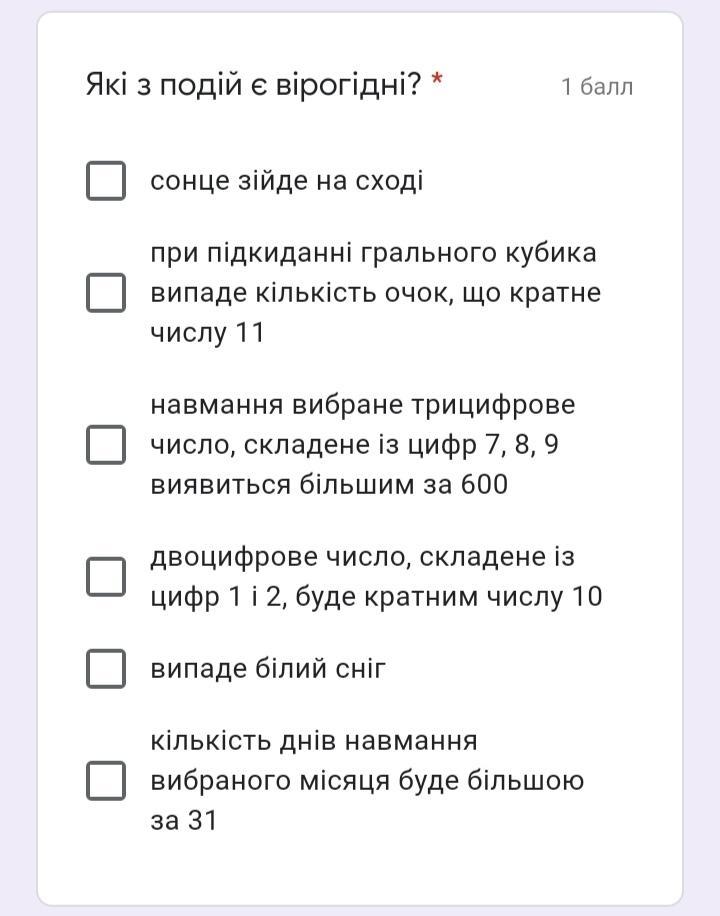The width and height of the screenshot is (720, 916).
Task: Click the line 'вибраного місяця буде більшою'
Action: [367, 780]
